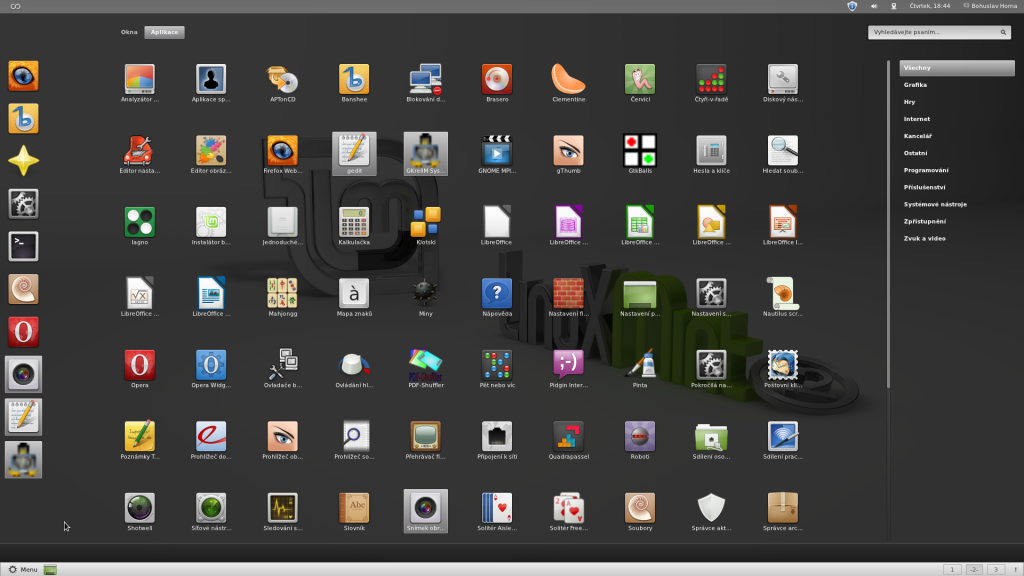Show Kancelář applications
The image size is (1024, 576).
pos(918,136)
